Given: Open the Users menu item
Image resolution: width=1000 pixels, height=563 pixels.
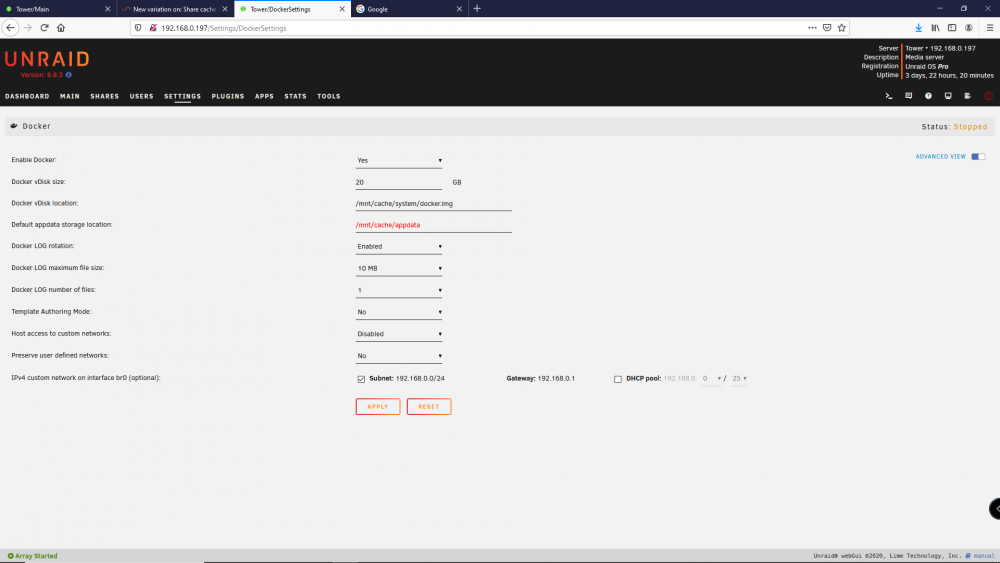Looking at the screenshot, I should (x=142, y=96).
